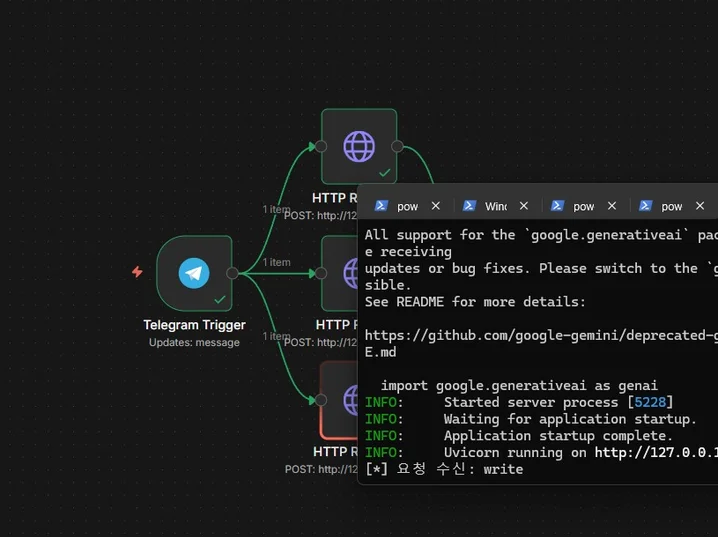Switch to the third 'pow' terminal tab
718x537 pixels.
coord(583,206)
